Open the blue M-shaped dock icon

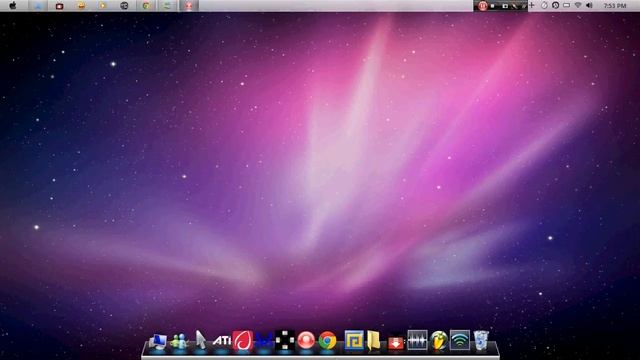tap(264, 341)
